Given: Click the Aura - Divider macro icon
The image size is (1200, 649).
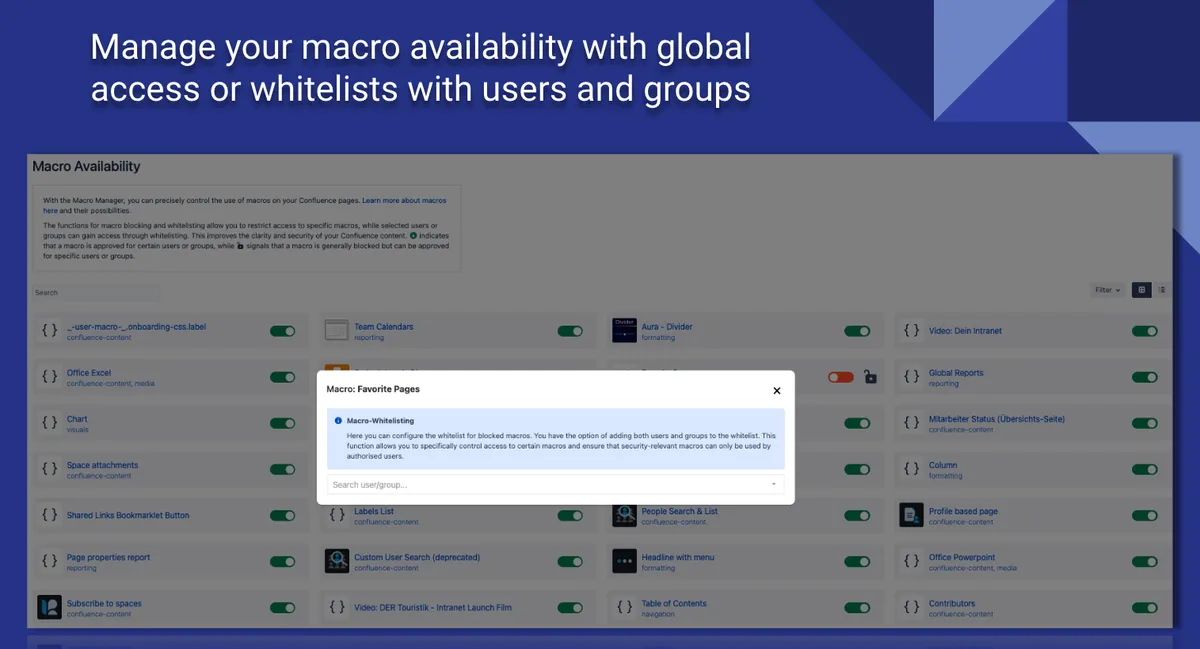Looking at the screenshot, I should (x=625, y=330).
